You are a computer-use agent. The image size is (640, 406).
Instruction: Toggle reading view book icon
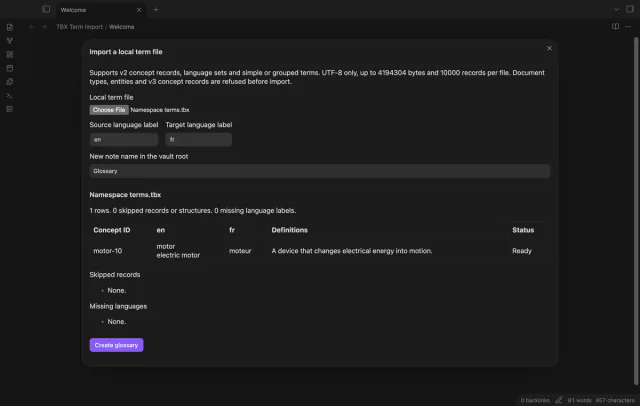(615, 27)
